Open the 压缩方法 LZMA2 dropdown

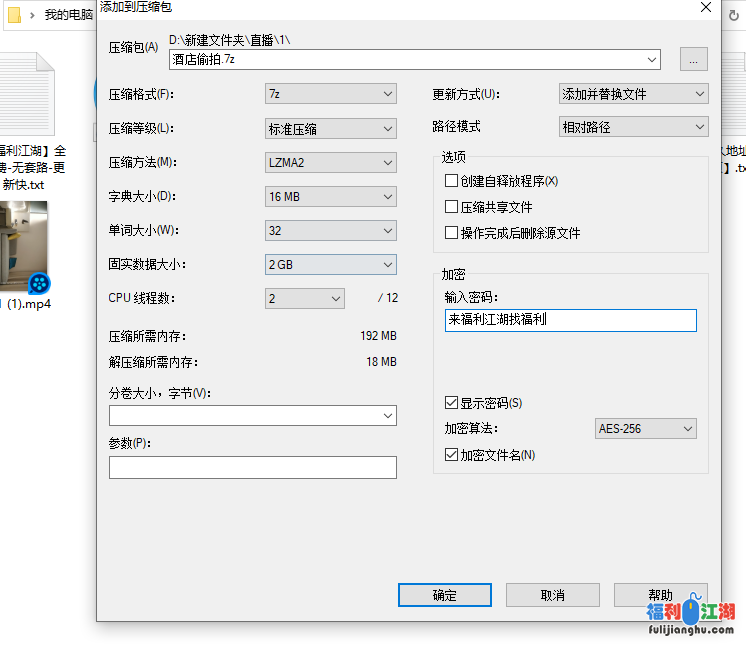pos(330,162)
